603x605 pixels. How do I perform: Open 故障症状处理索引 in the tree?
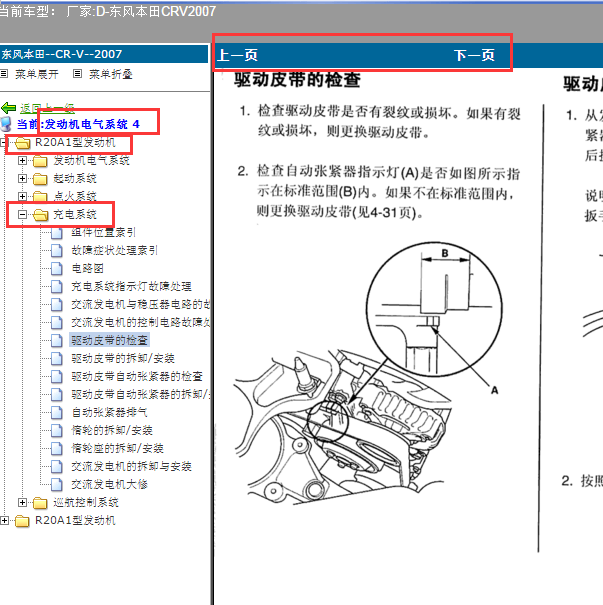tap(115, 251)
